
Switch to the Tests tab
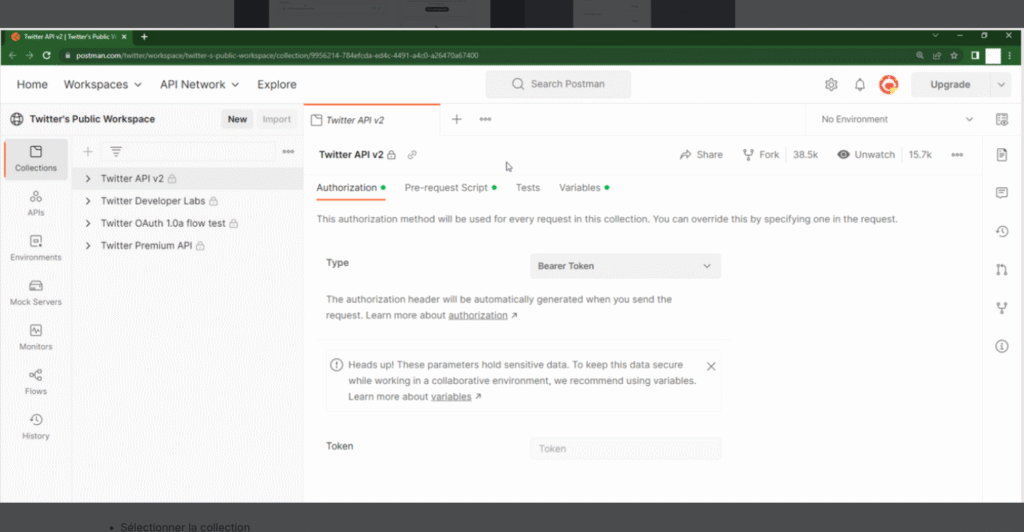pyautogui.click(x=528, y=187)
